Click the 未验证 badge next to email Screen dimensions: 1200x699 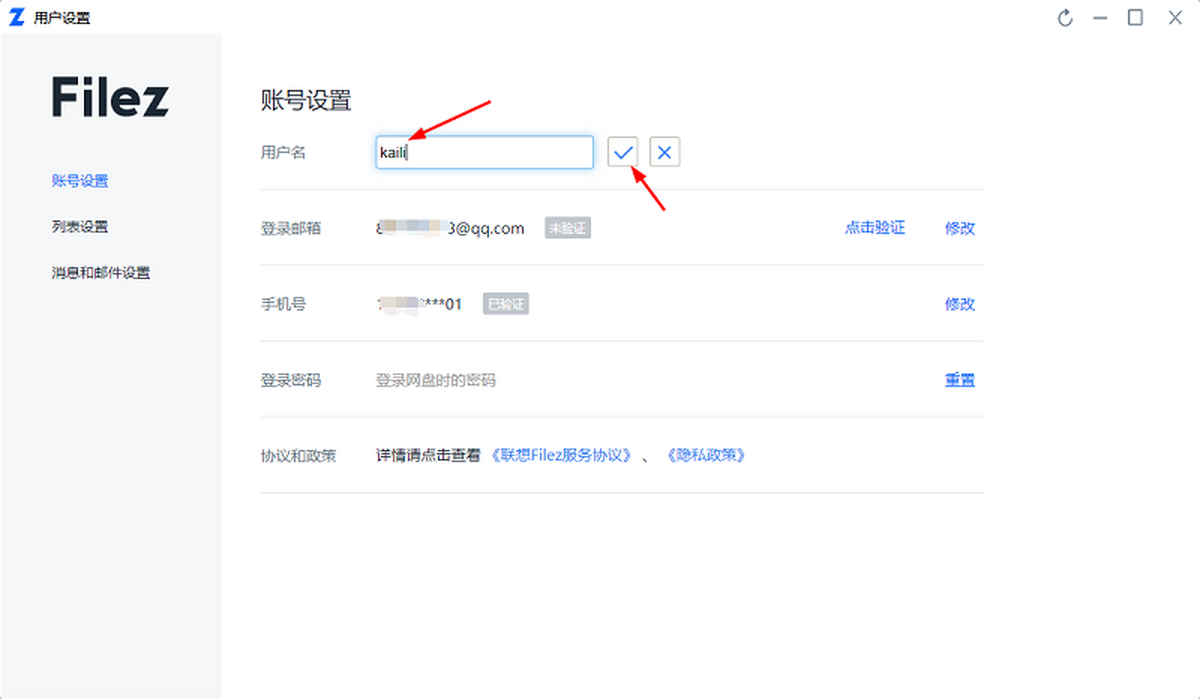coord(567,228)
